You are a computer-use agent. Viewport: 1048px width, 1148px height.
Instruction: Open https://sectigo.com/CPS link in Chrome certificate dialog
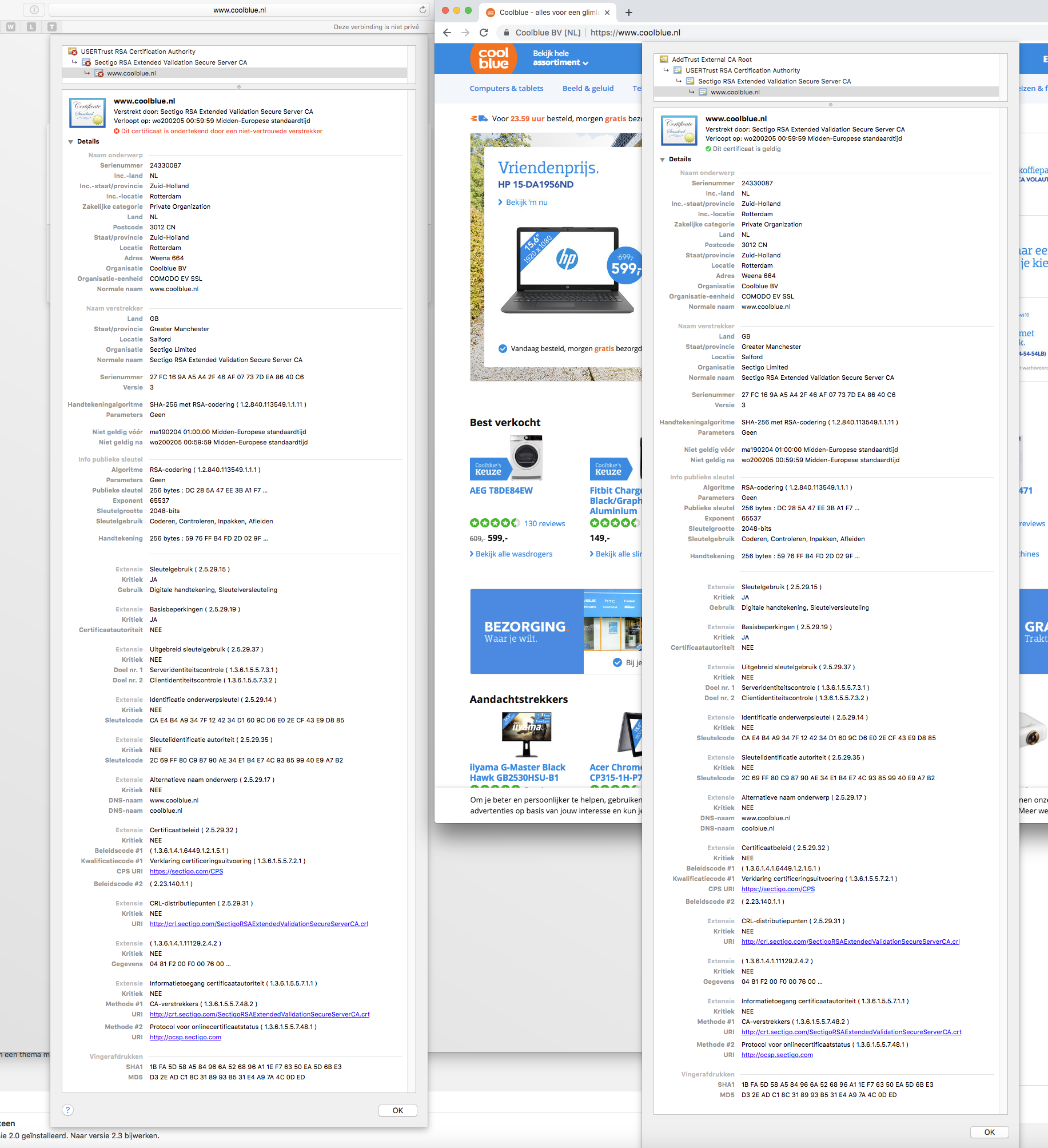778,889
